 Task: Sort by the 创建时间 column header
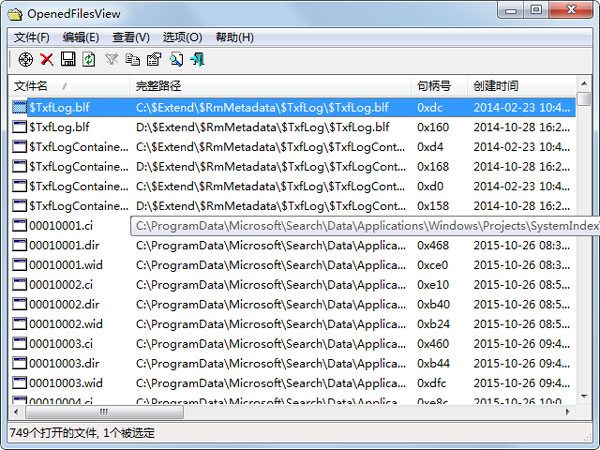[x=522, y=86]
